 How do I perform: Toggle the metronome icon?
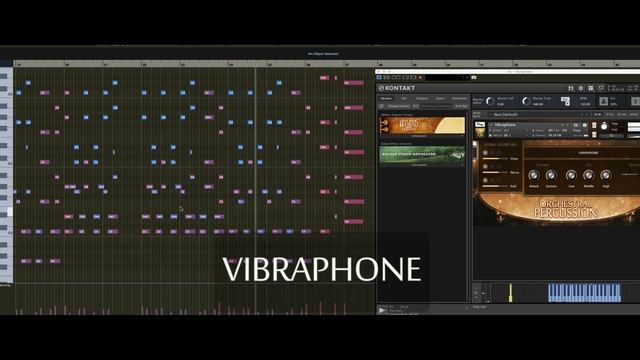point(603,101)
